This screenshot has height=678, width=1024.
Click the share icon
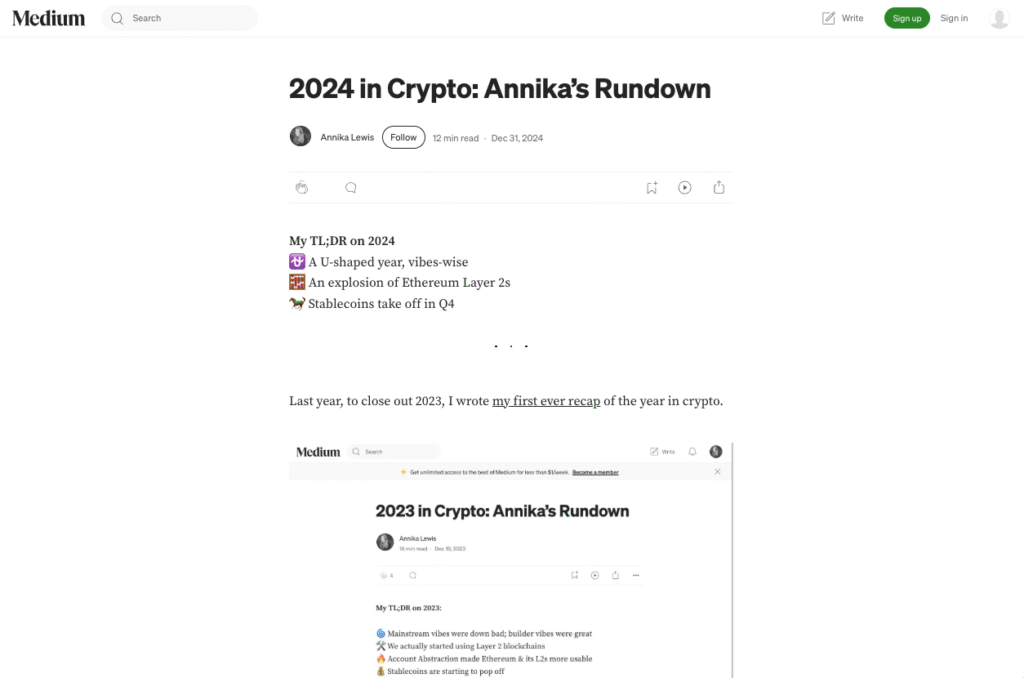click(x=719, y=187)
